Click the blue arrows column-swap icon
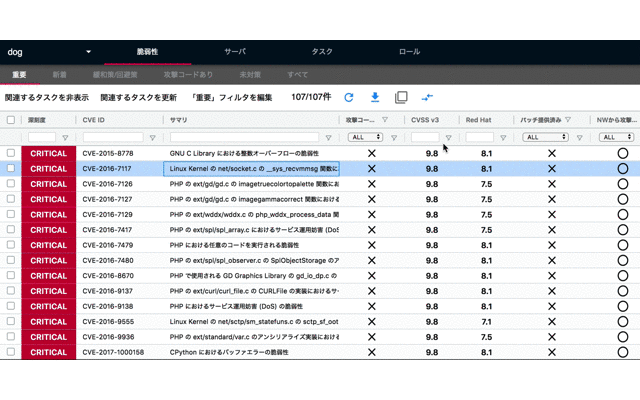Viewport: 640px width, 400px height. tap(427, 97)
